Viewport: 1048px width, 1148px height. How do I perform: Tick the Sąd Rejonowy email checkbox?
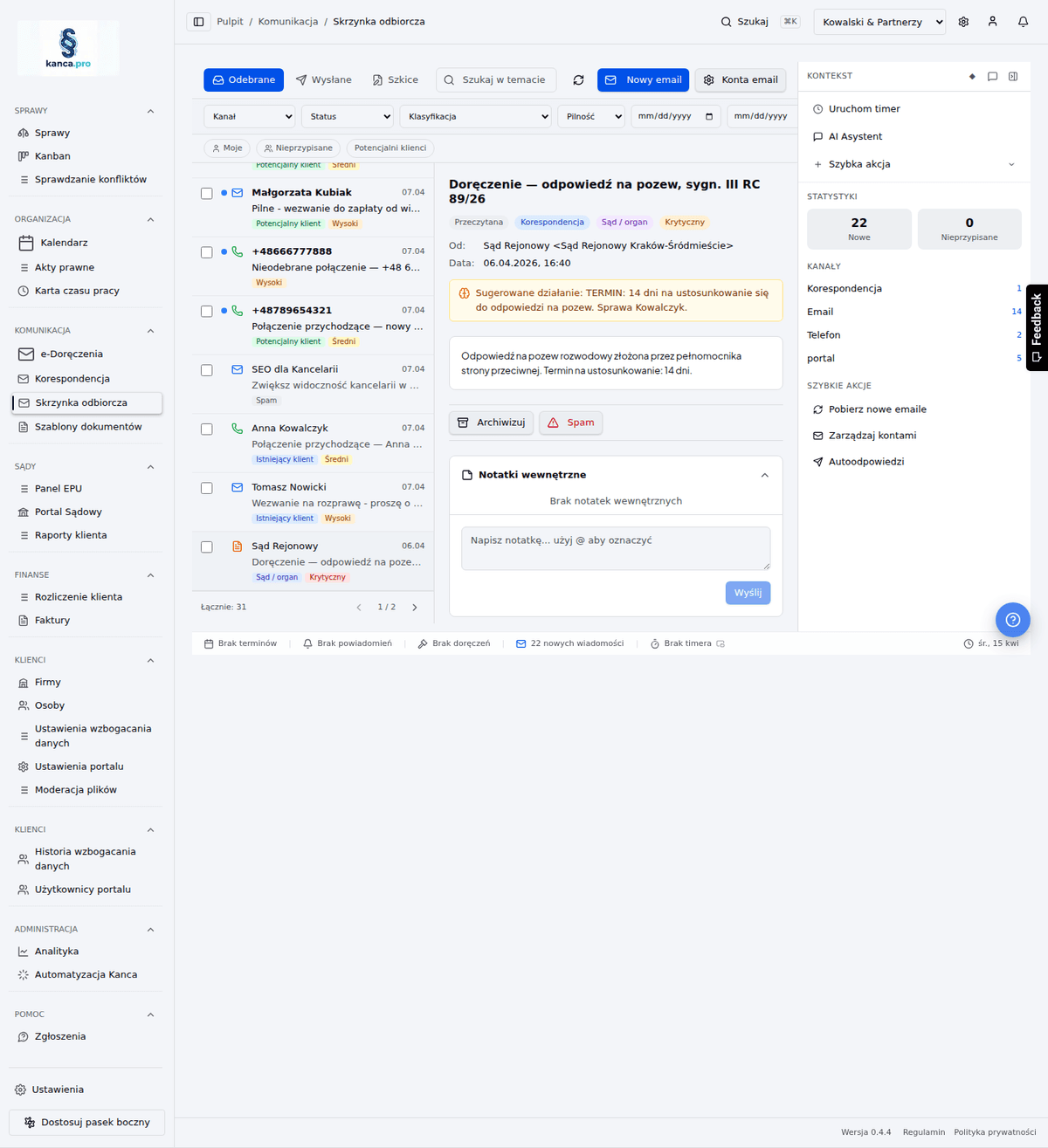coord(206,547)
